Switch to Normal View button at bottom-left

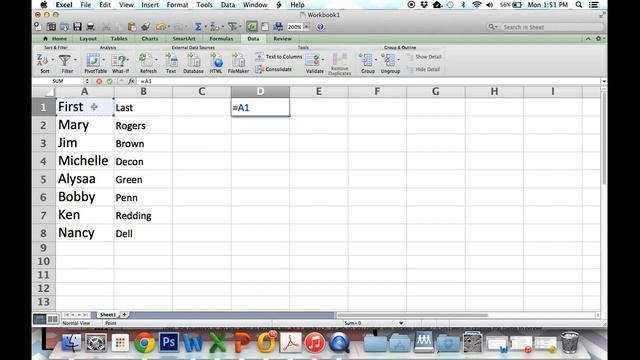40,319
